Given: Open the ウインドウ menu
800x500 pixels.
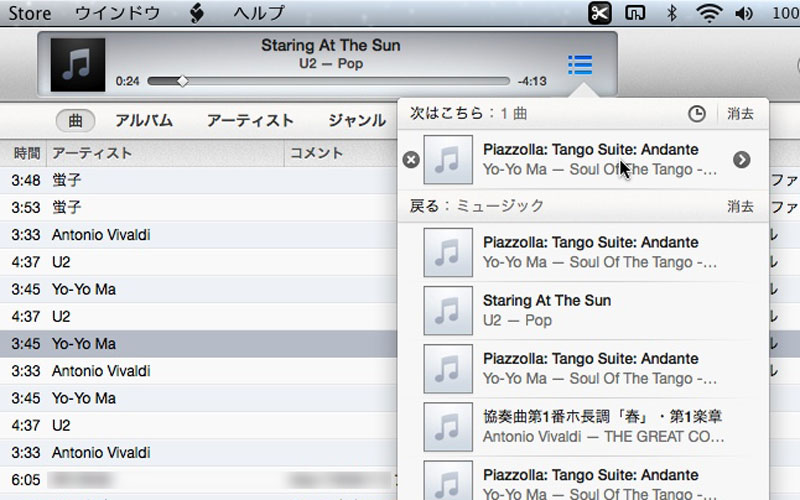Looking at the screenshot, I should point(118,13).
